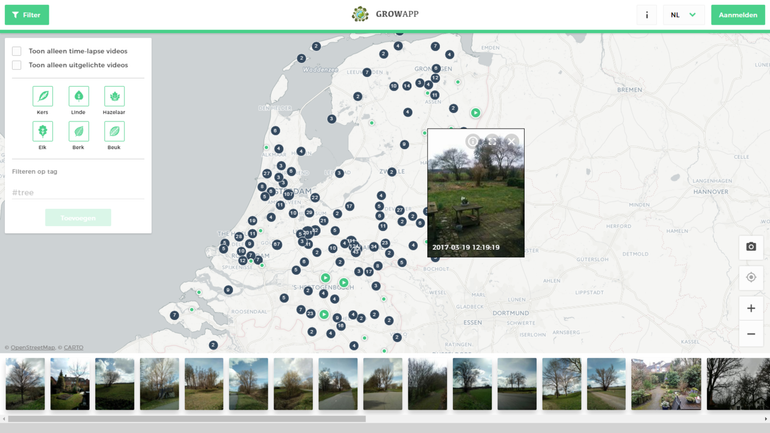Center map on my location
Image resolution: width=770 pixels, height=433 pixels.
point(751,277)
